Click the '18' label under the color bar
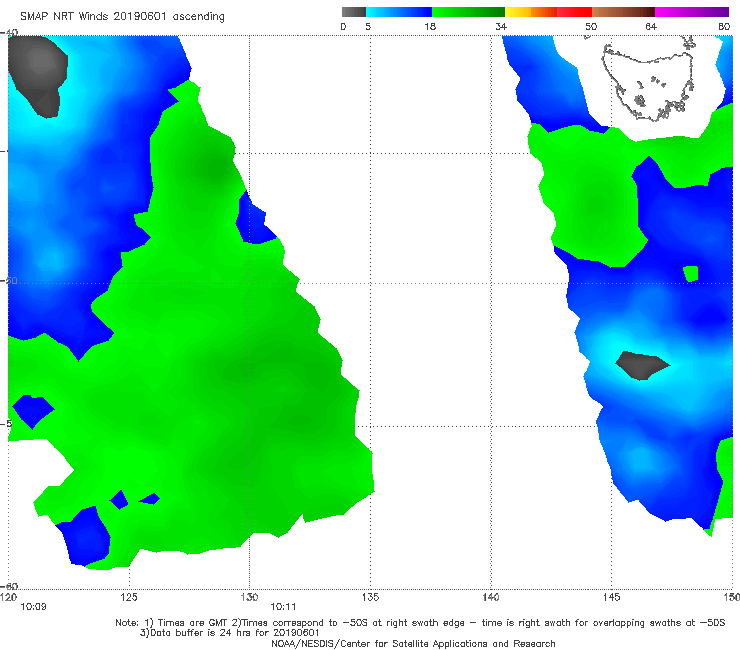740x650 pixels. pyautogui.click(x=430, y=26)
